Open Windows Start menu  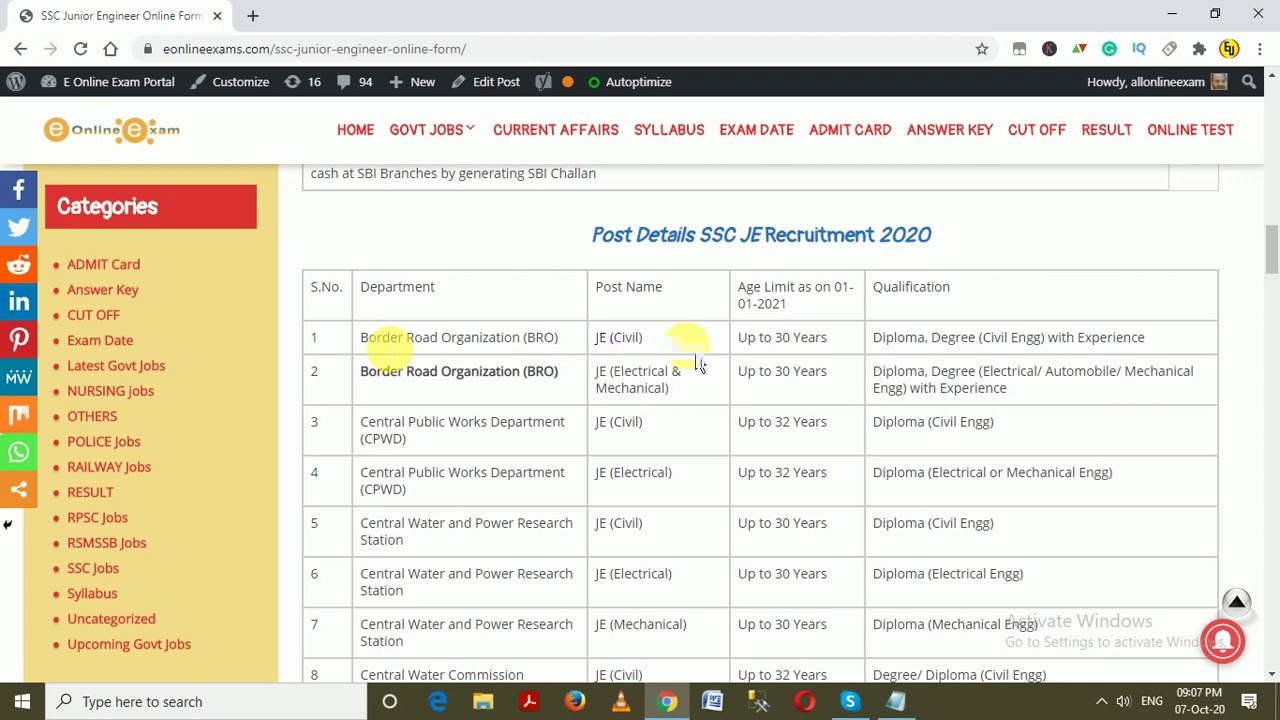pyautogui.click(x=22, y=702)
